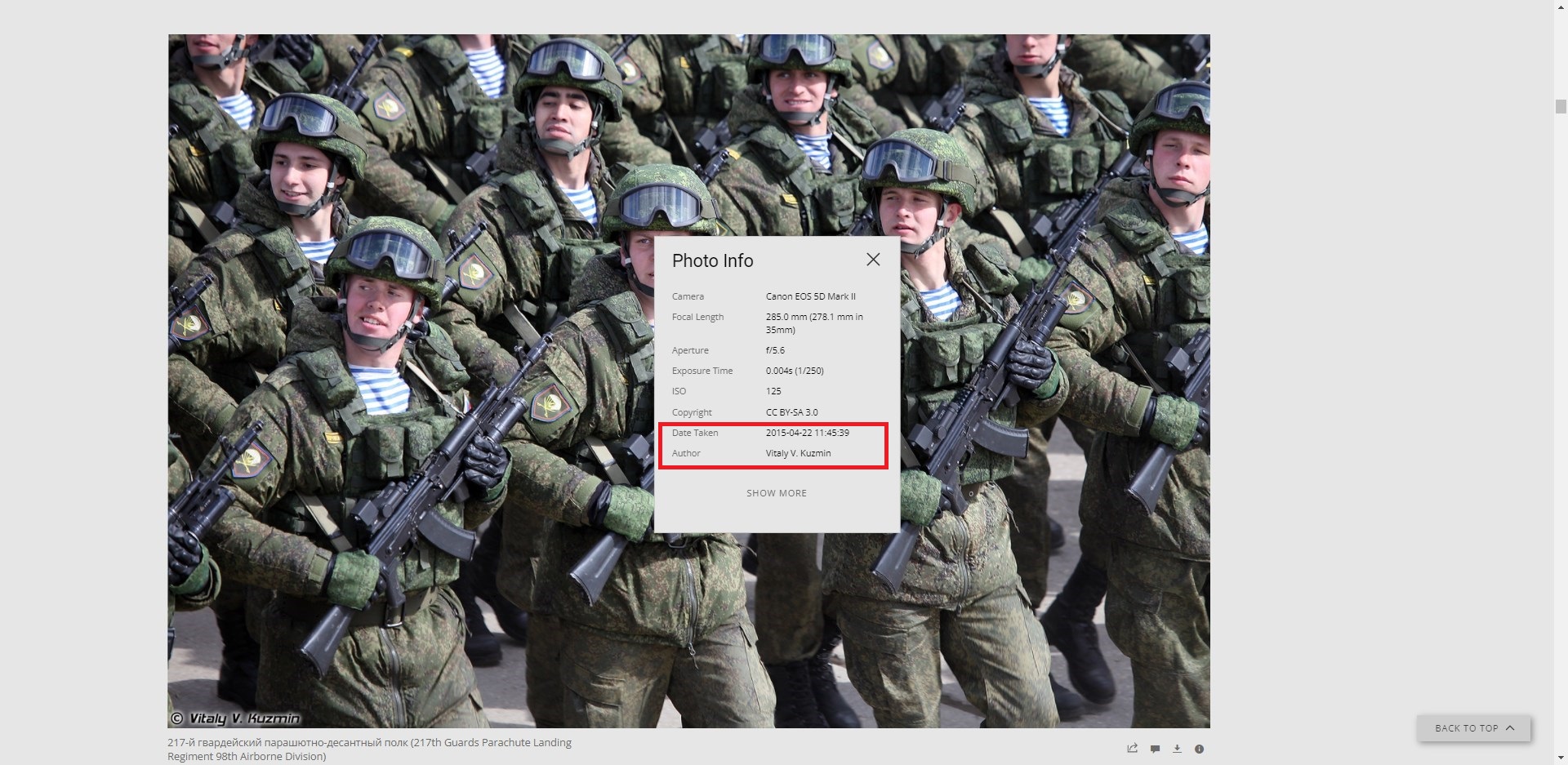Click the Exposure Time label
The image size is (1568, 765).
[702, 371]
